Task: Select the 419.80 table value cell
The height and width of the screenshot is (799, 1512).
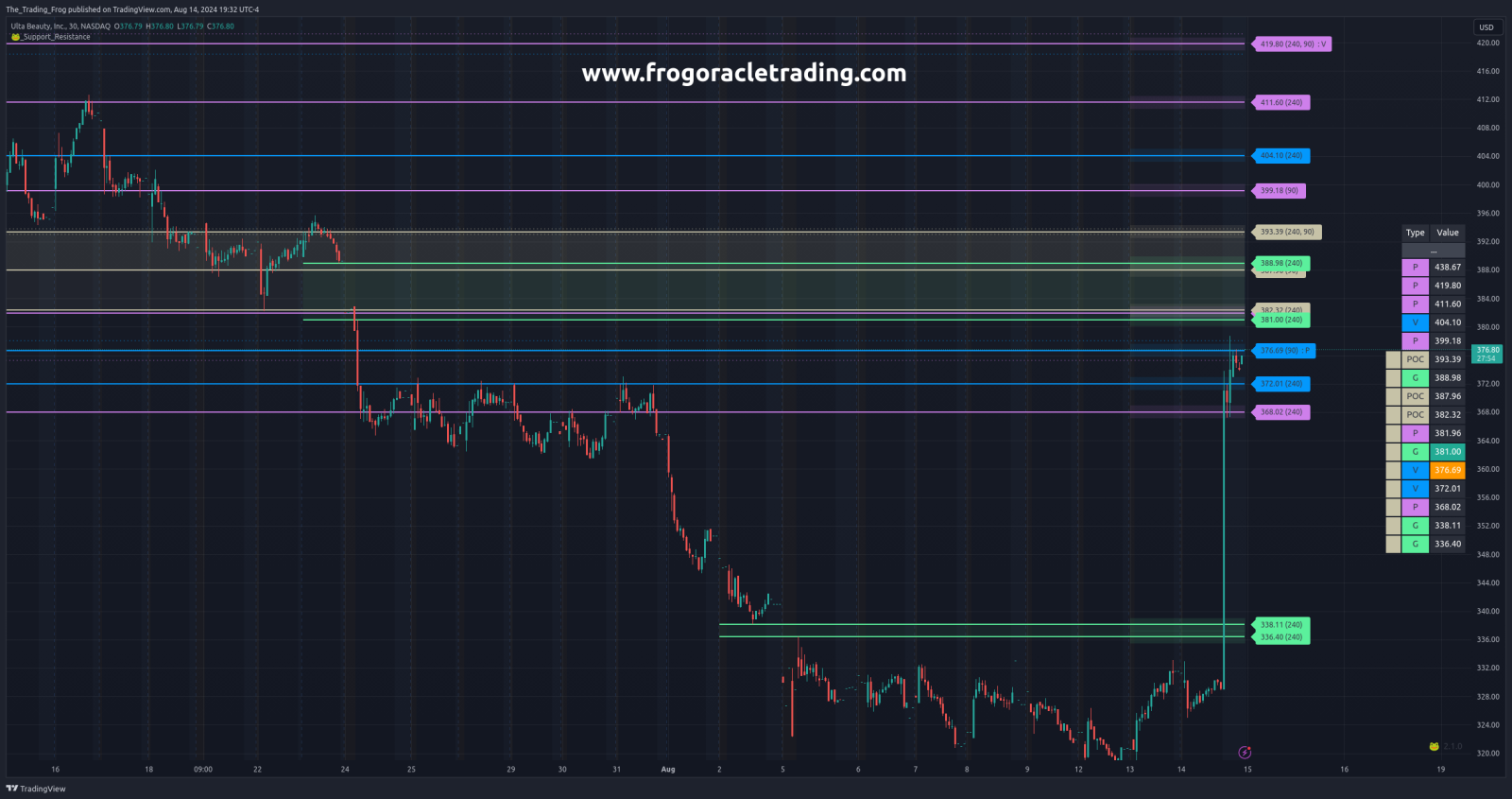Action: point(1448,286)
